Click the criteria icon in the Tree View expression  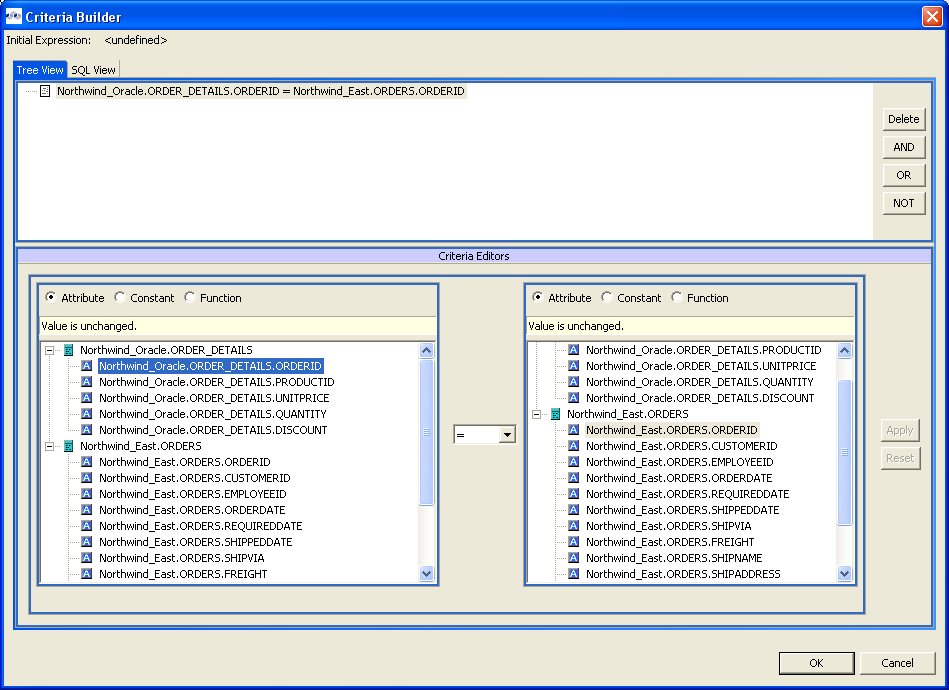[x=45, y=91]
